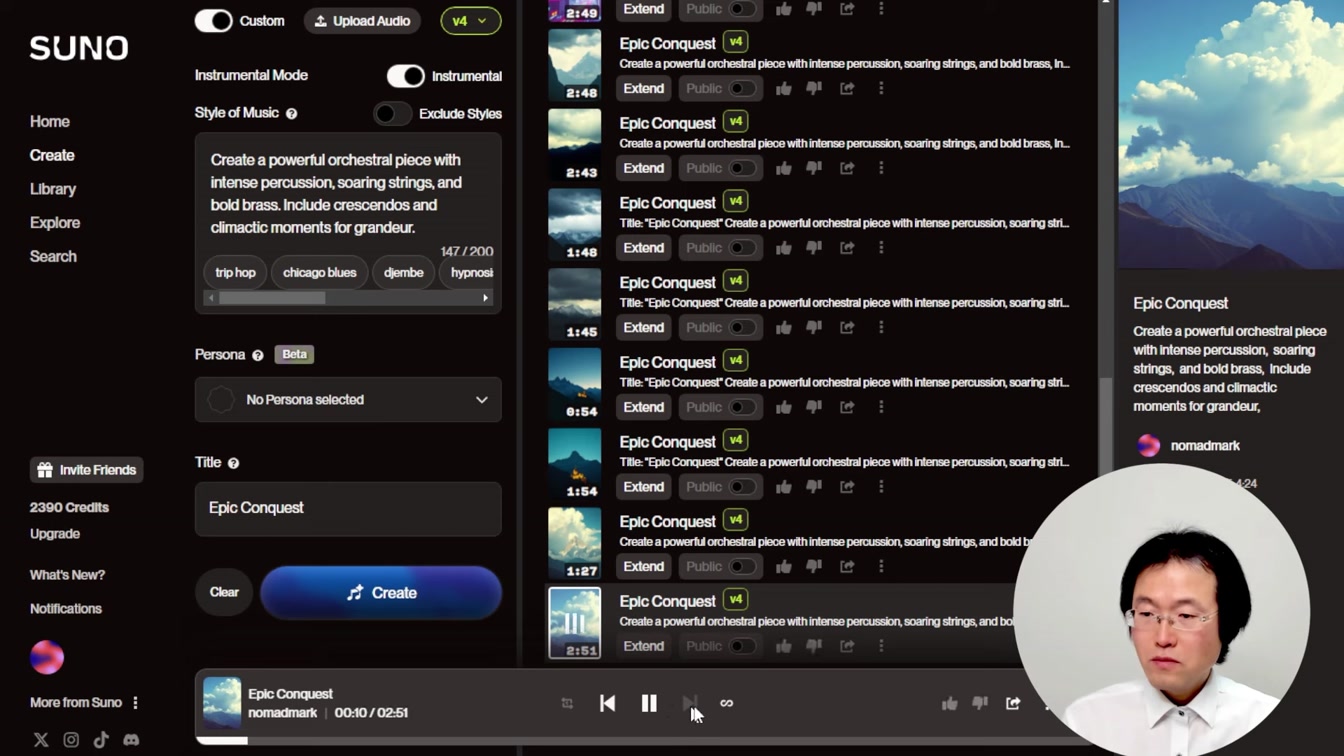The image size is (1344, 756).
Task: Share current song from player bar
Action: click(1013, 704)
